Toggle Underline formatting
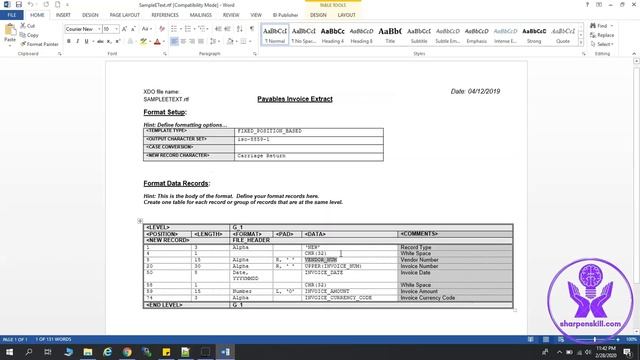This screenshot has width=640, height=360. click(x=86, y=41)
